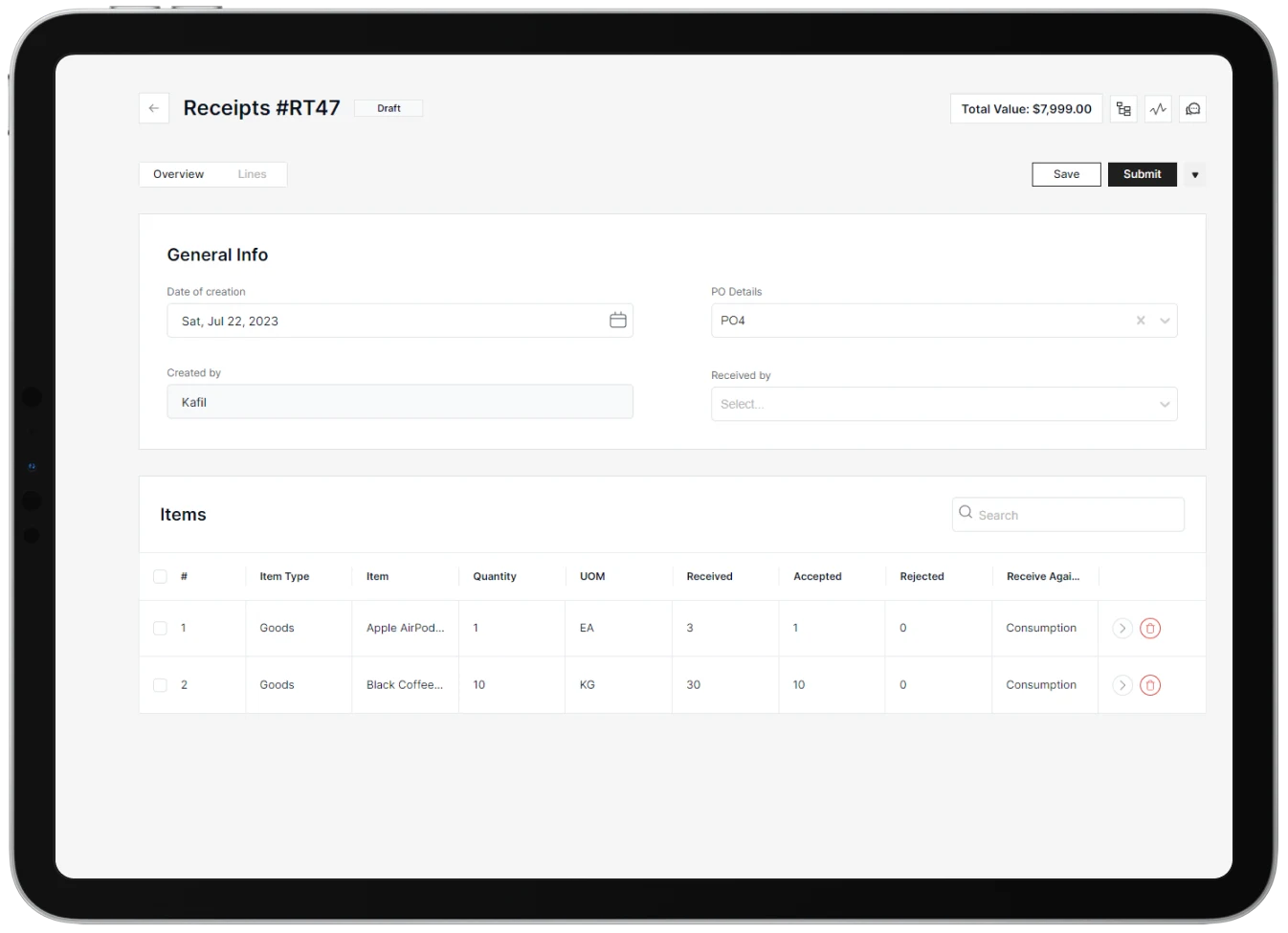Click the EA unit cell
Viewport: 1288px width, 933px height.
pyautogui.click(x=587, y=629)
